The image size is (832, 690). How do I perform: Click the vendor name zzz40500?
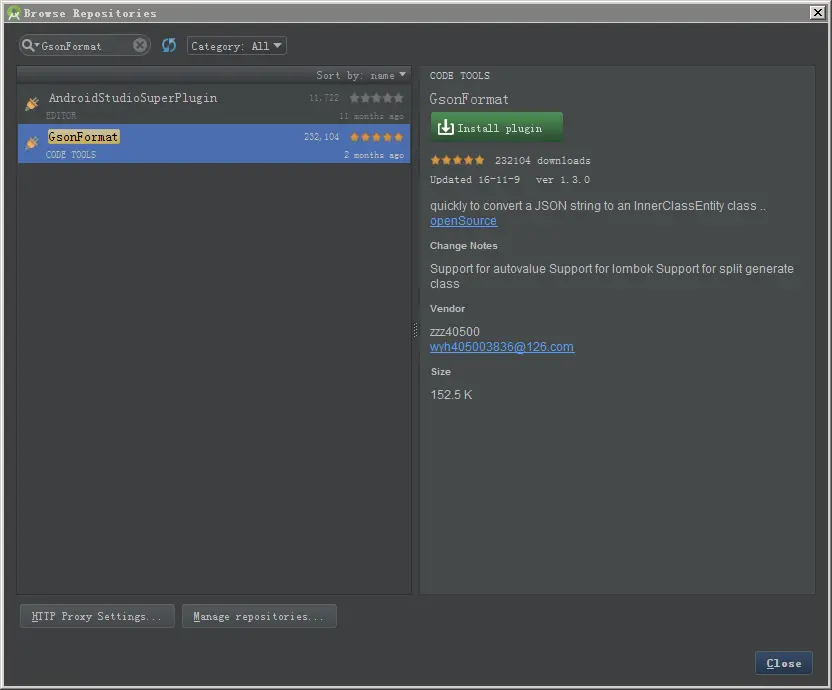(x=455, y=332)
